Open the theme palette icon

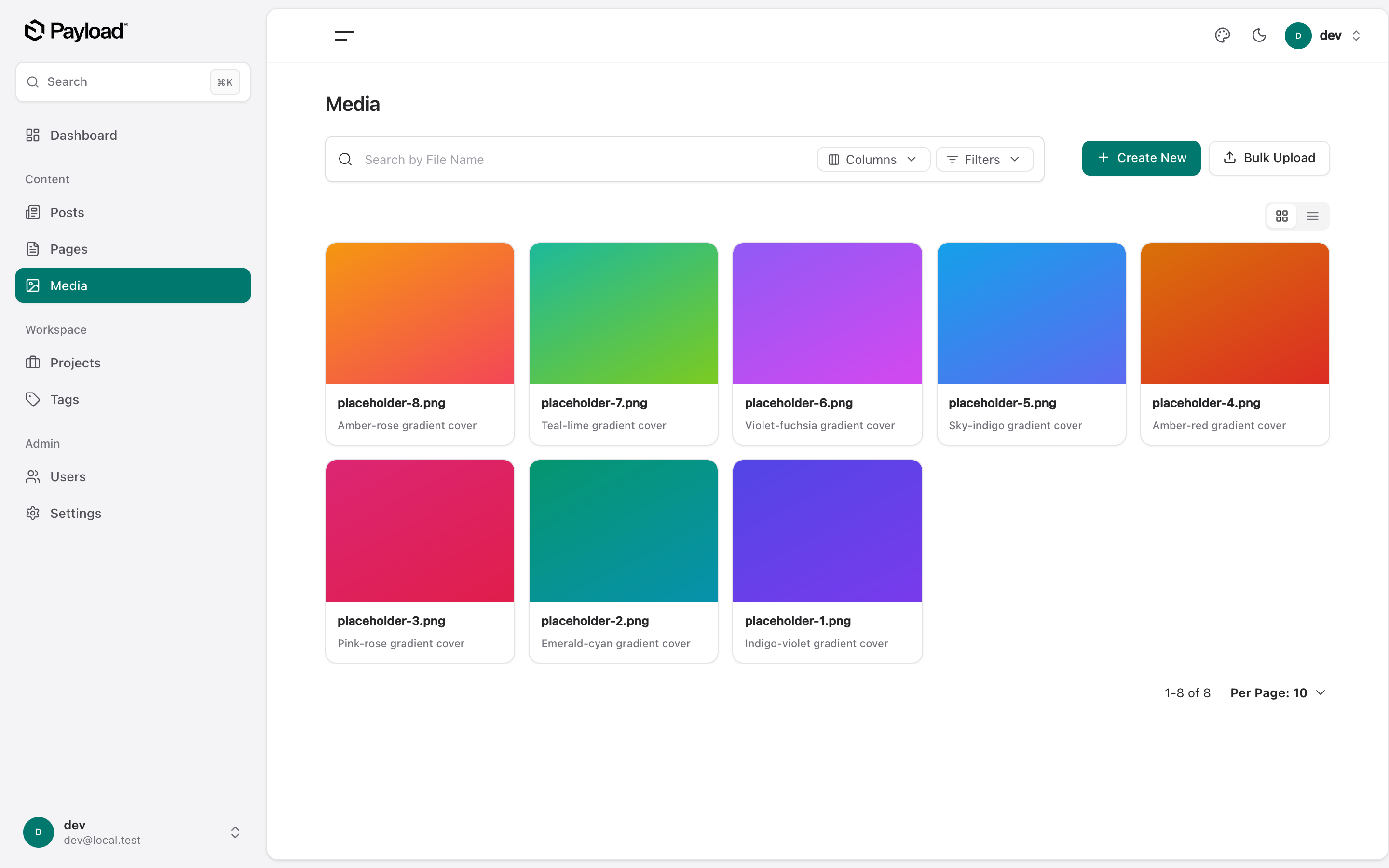(x=1223, y=36)
